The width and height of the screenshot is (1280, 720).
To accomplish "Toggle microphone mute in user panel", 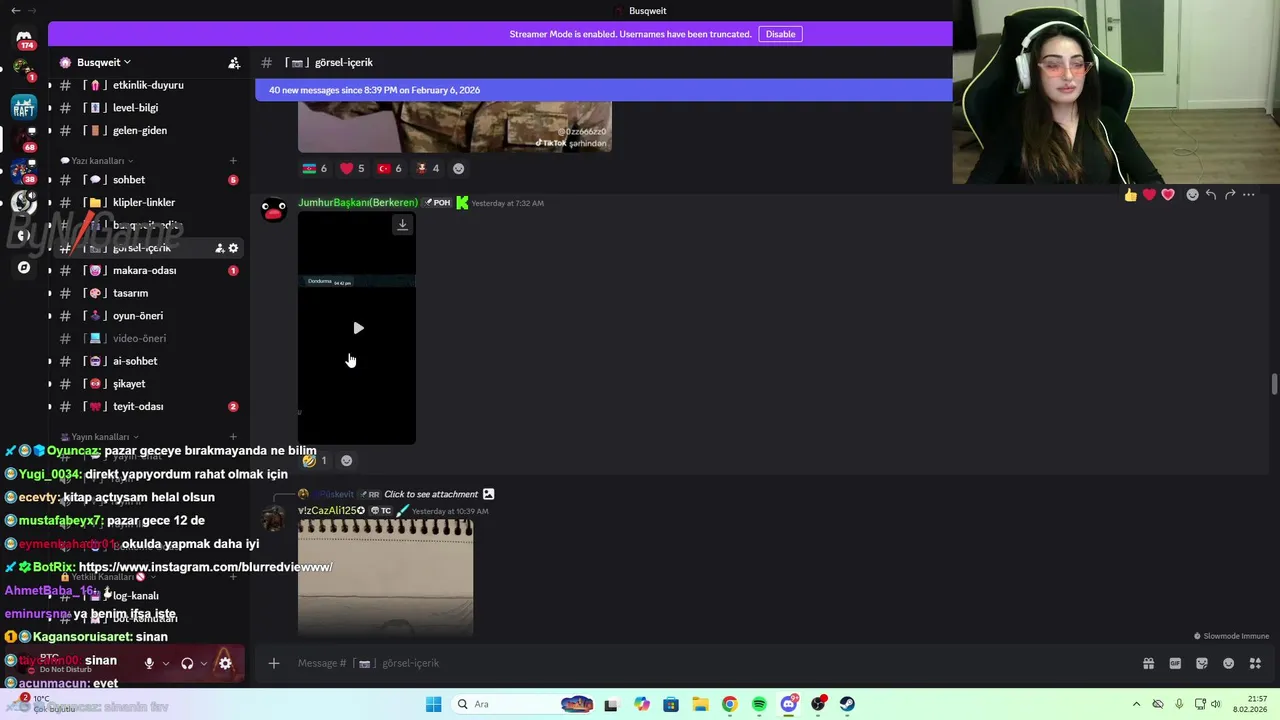I will (x=149, y=663).
